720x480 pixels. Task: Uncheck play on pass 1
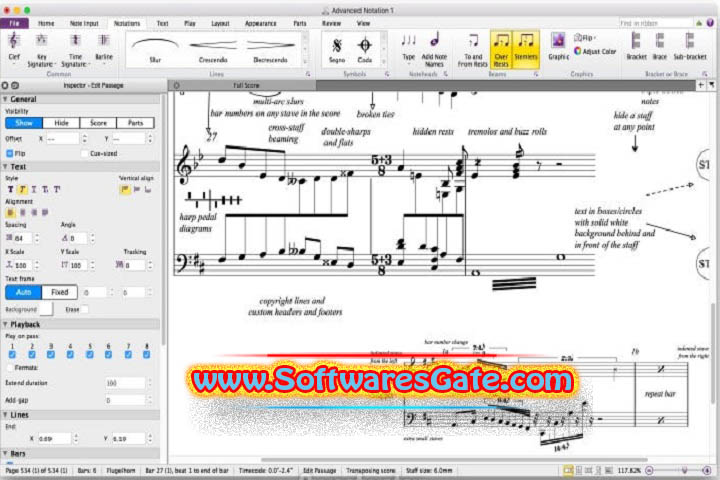12,355
